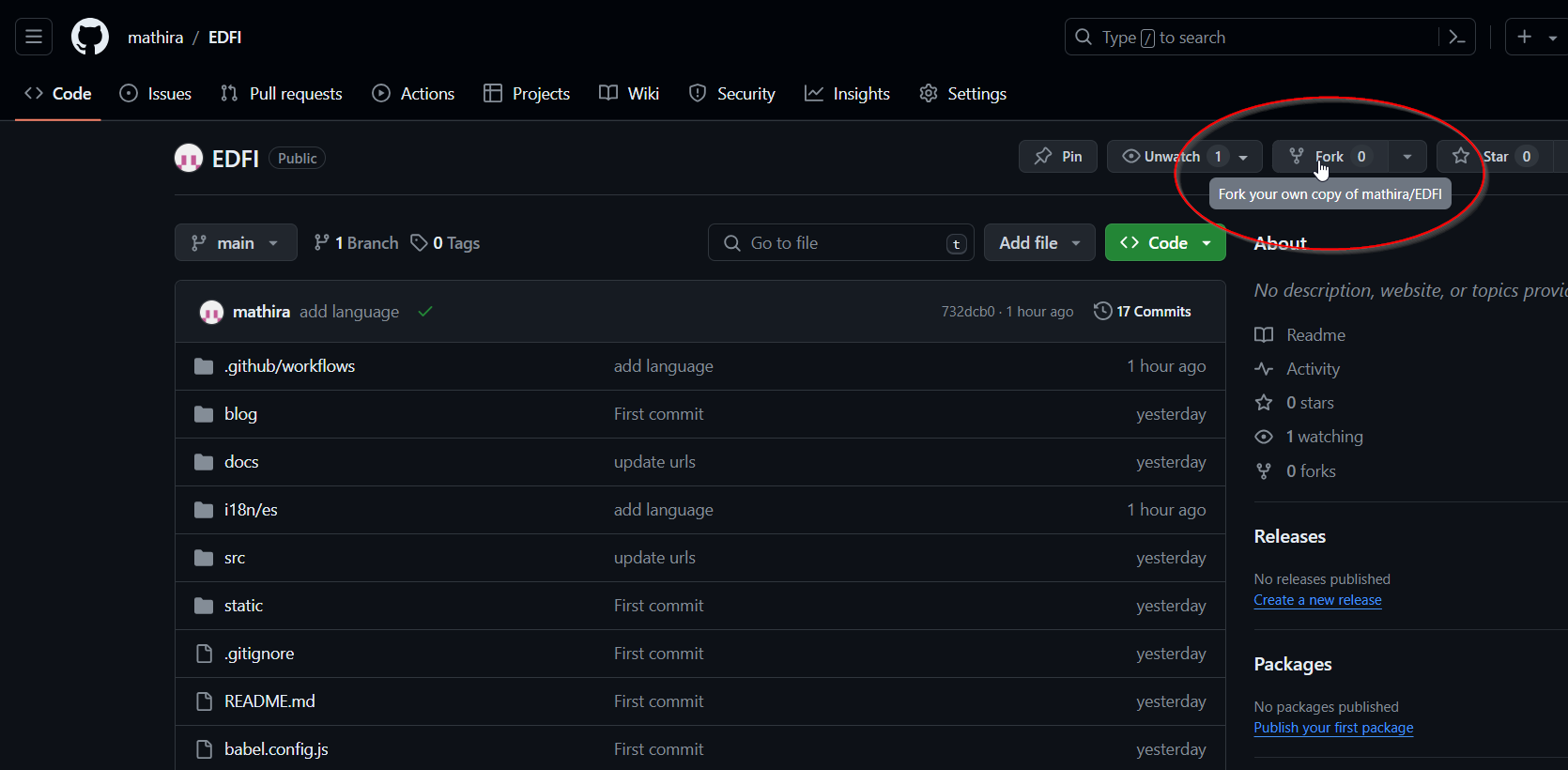This screenshot has width=1568, height=770.
Task: Open the README.md file
Action: coord(269,701)
